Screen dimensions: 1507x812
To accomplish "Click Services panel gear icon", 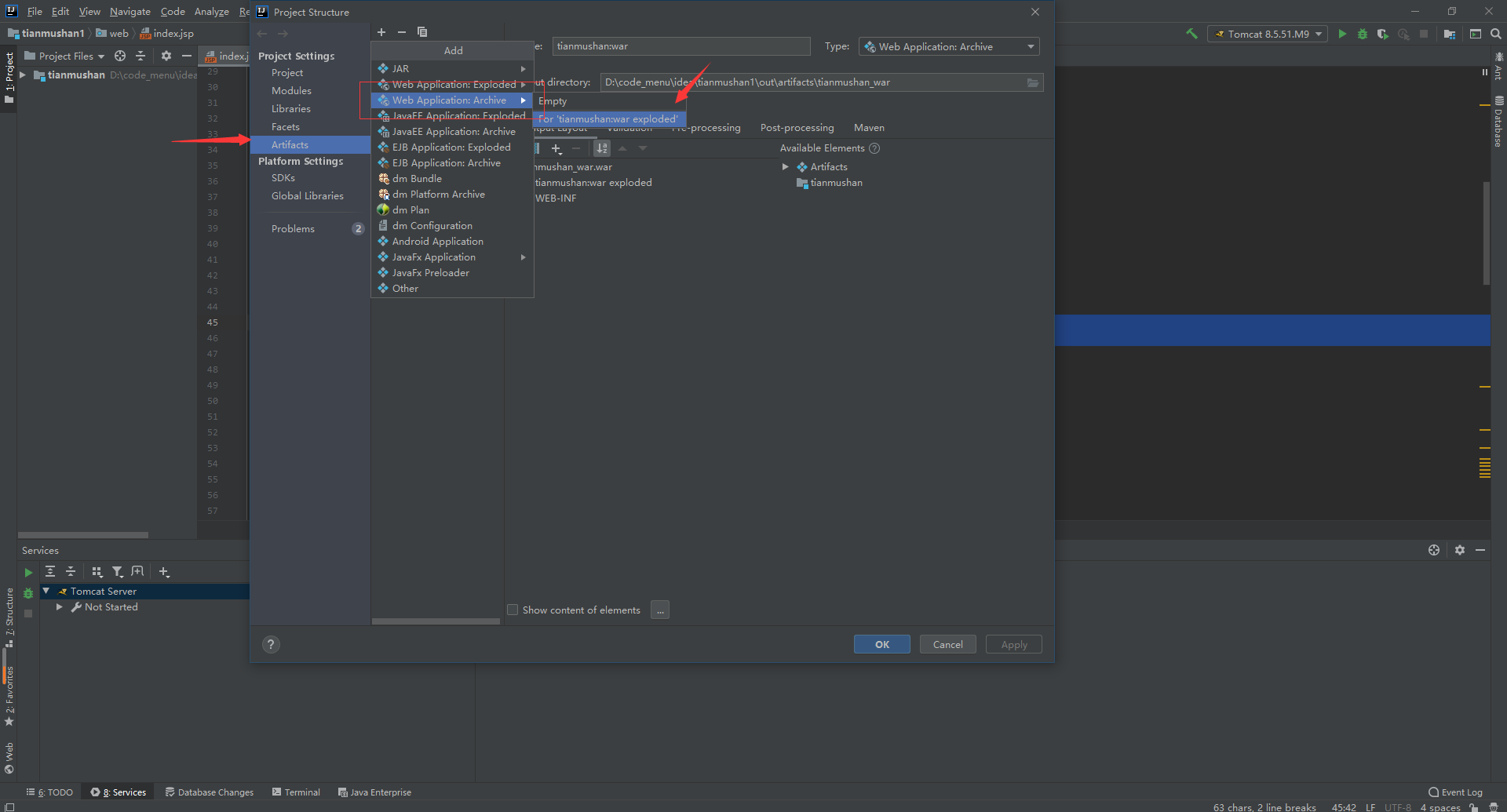I will [1460, 550].
